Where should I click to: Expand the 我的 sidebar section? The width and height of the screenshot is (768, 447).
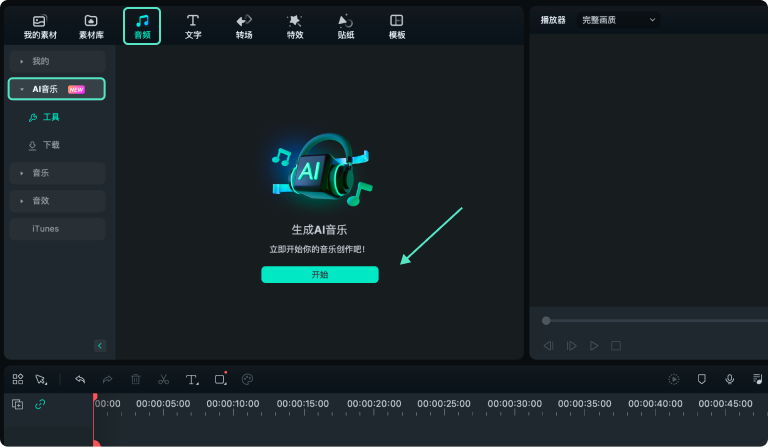click(57, 61)
